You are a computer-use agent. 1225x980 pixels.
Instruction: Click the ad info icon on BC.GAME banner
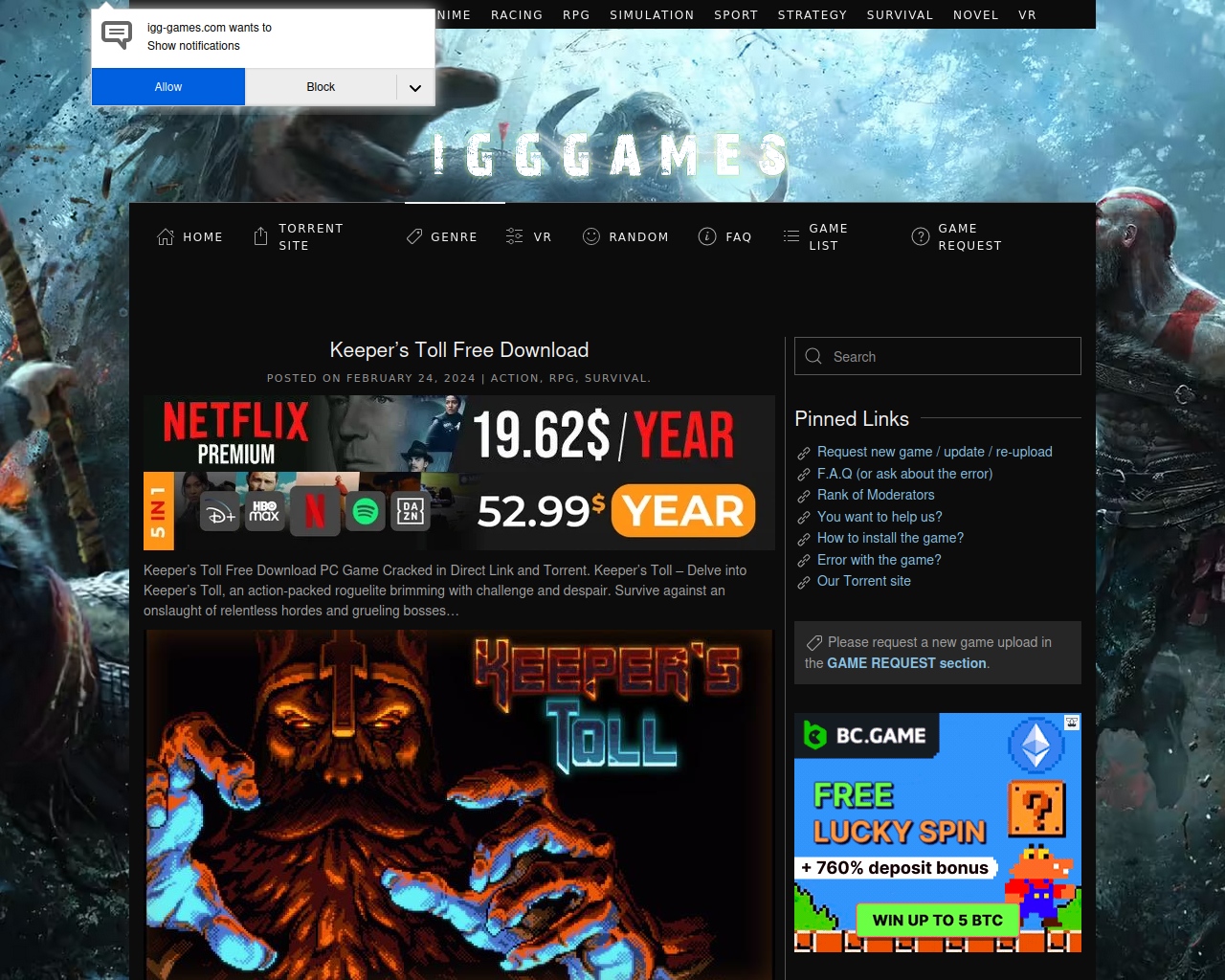(x=1072, y=723)
